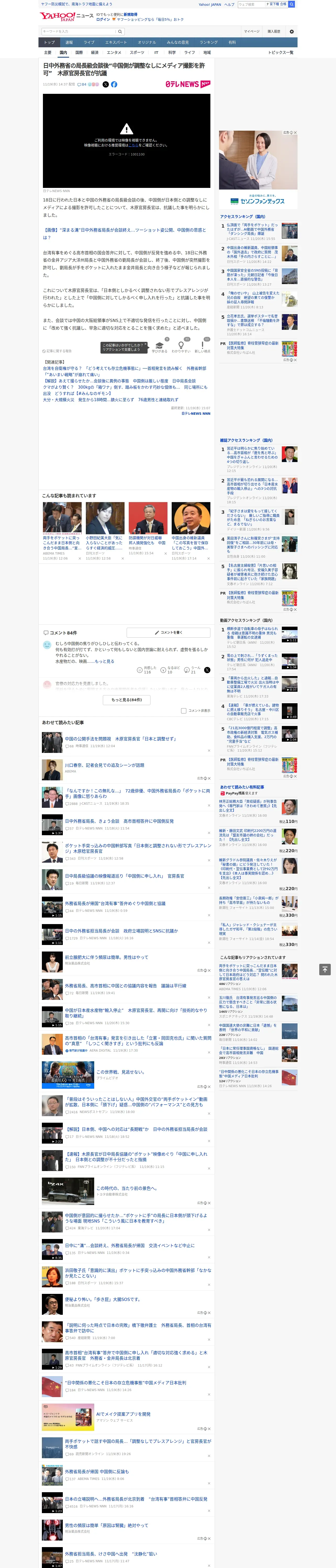Viewport: 336px width, 1568px height.
Task: Click the Yahoo! JAPAN news logo
Action: (67, 16)
